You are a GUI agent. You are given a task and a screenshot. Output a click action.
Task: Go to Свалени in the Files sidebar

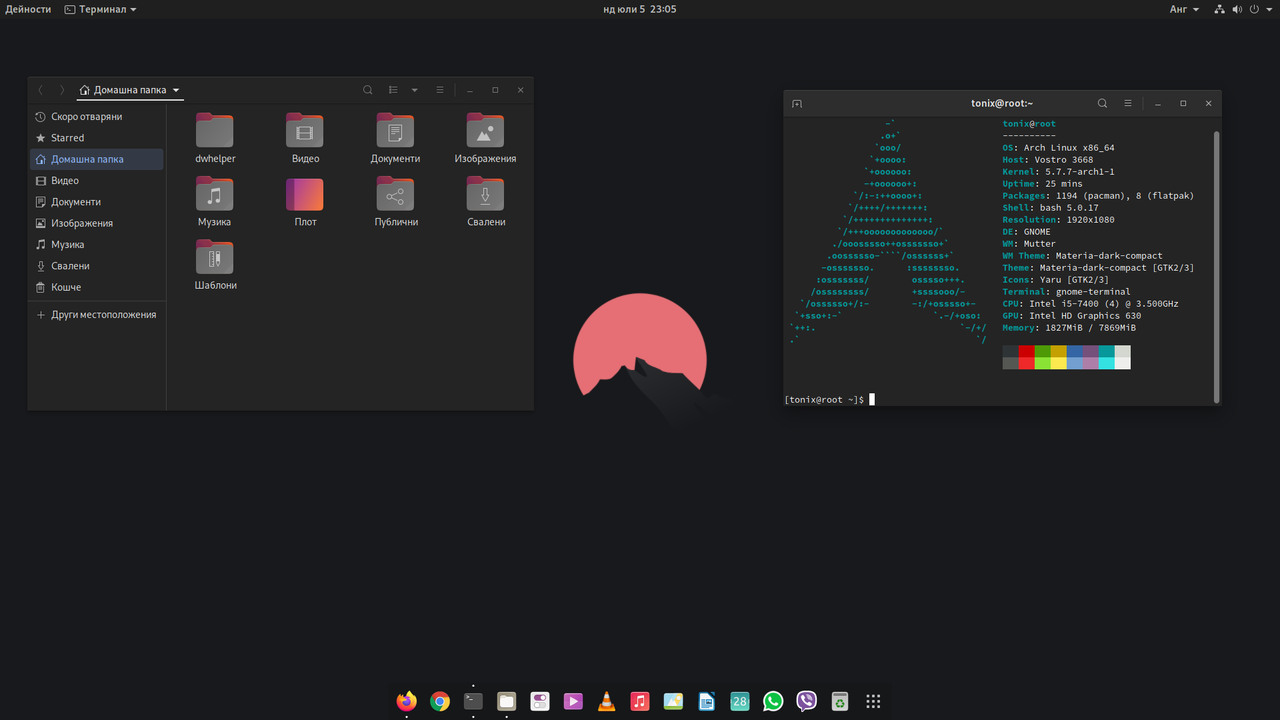click(97, 266)
